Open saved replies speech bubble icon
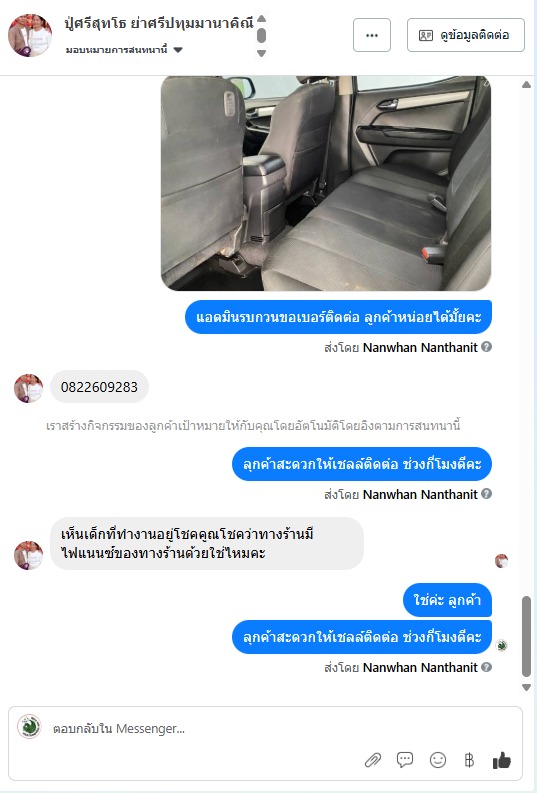The height and width of the screenshot is (793, 537). [405, 760]
